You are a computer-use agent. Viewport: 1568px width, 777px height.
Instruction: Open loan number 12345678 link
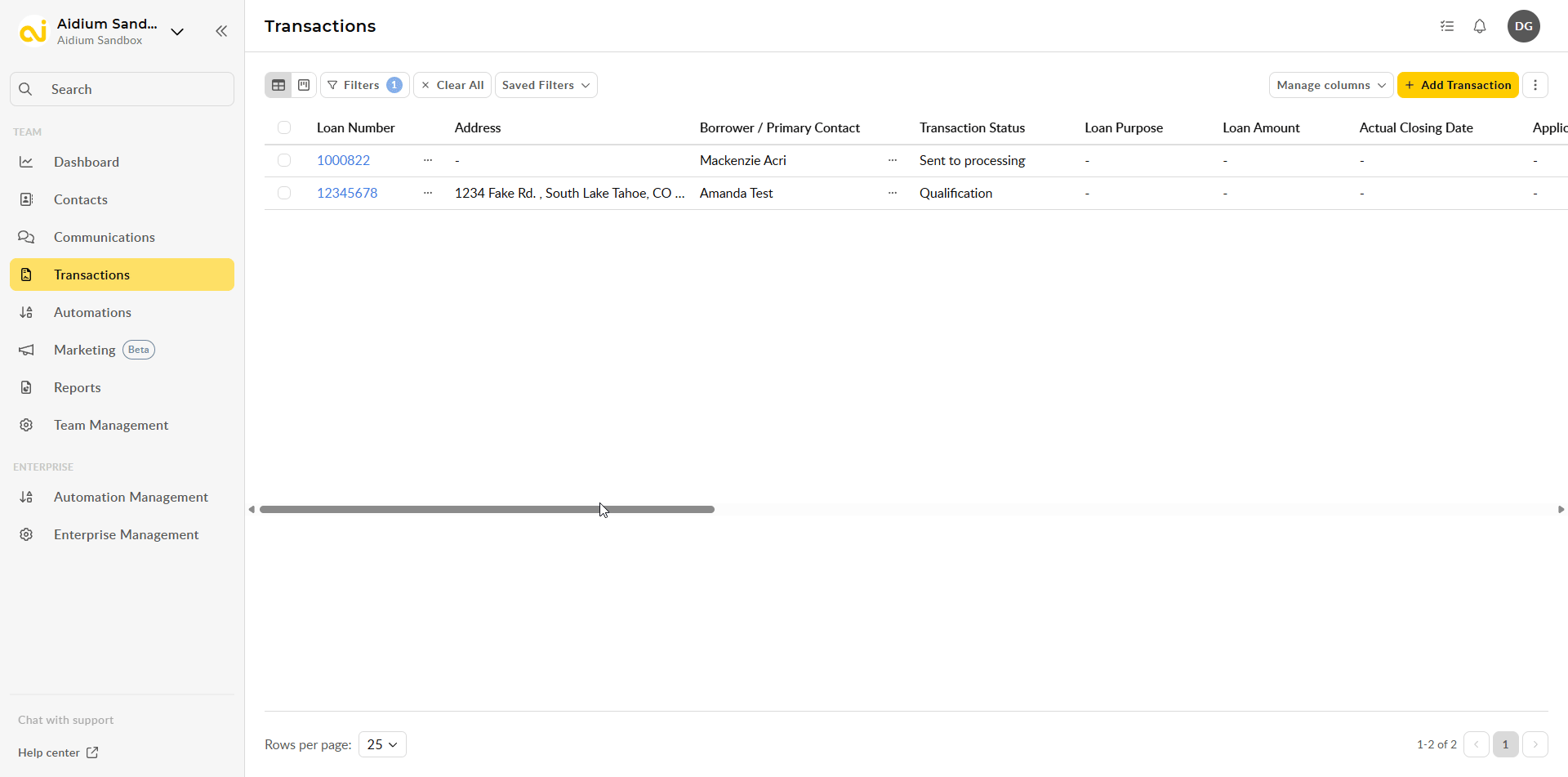point(347,193)
